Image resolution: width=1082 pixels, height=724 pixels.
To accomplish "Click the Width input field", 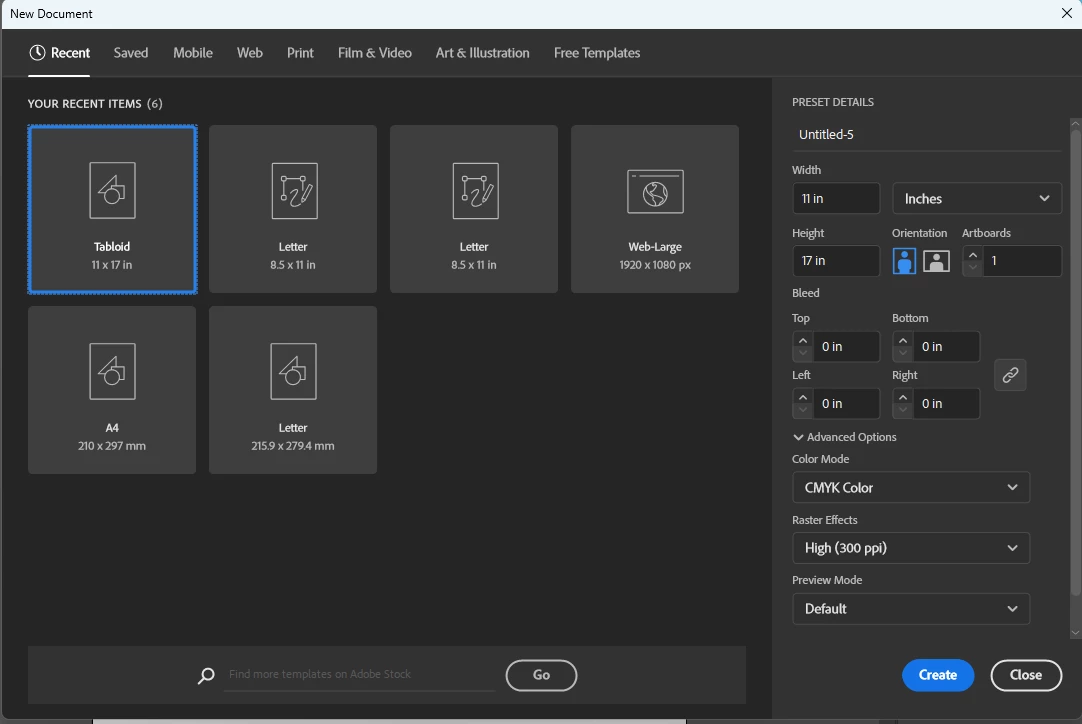I will click(836, 199).
